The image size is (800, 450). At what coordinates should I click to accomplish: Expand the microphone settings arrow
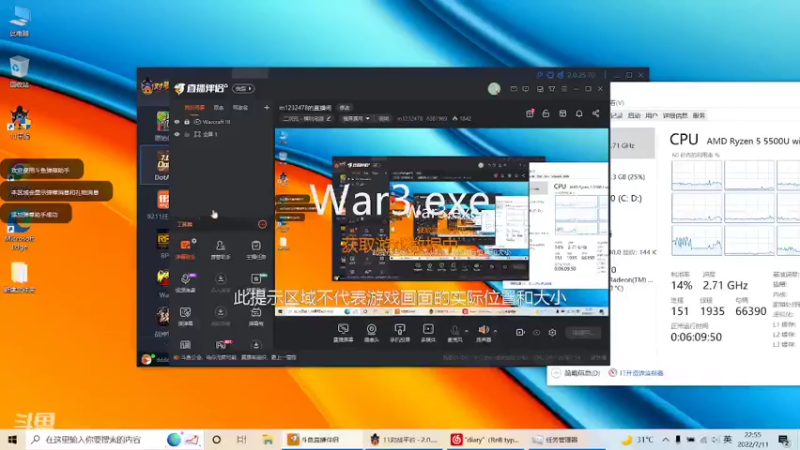[466, 331]
